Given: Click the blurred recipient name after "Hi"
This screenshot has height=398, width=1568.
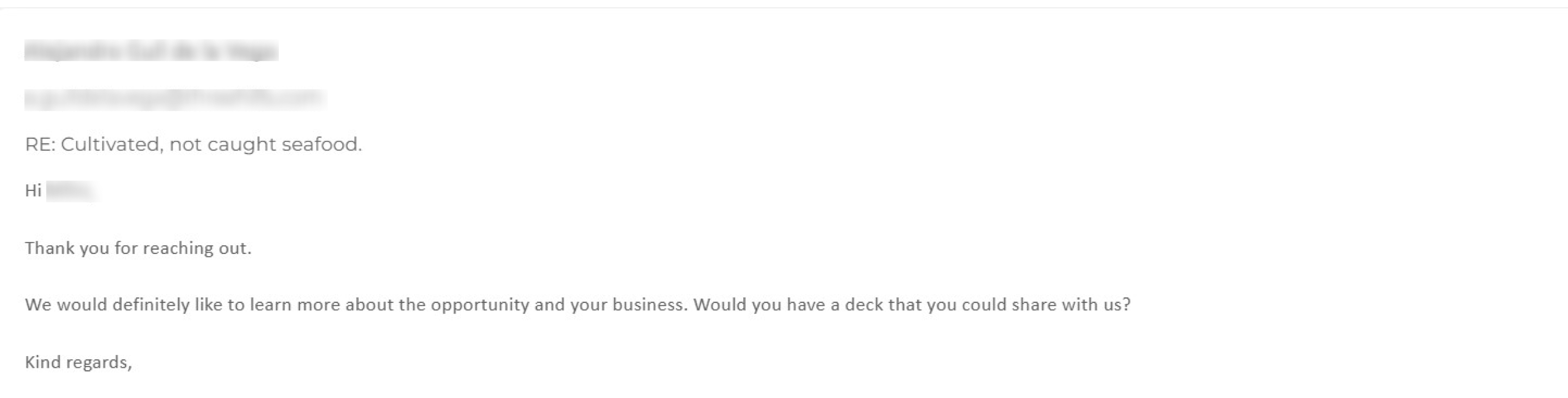Looking at the screenshot, I should [x=70, y=191].
